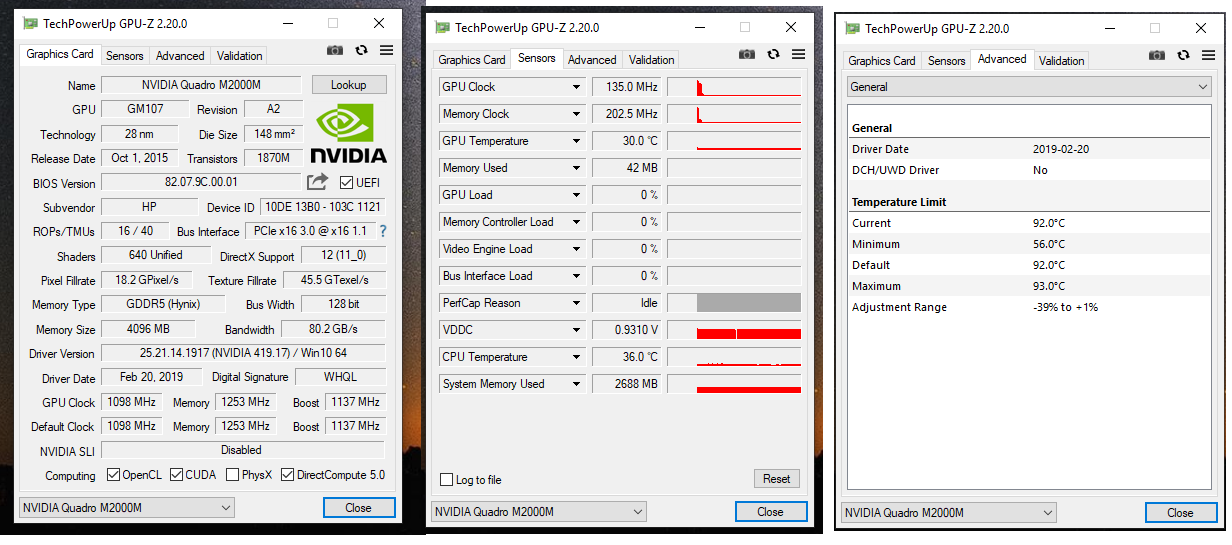Open GPU selector dropdown in Advanced window
Viewport: 1232px width, 545px height.
[x=948, y=513]
